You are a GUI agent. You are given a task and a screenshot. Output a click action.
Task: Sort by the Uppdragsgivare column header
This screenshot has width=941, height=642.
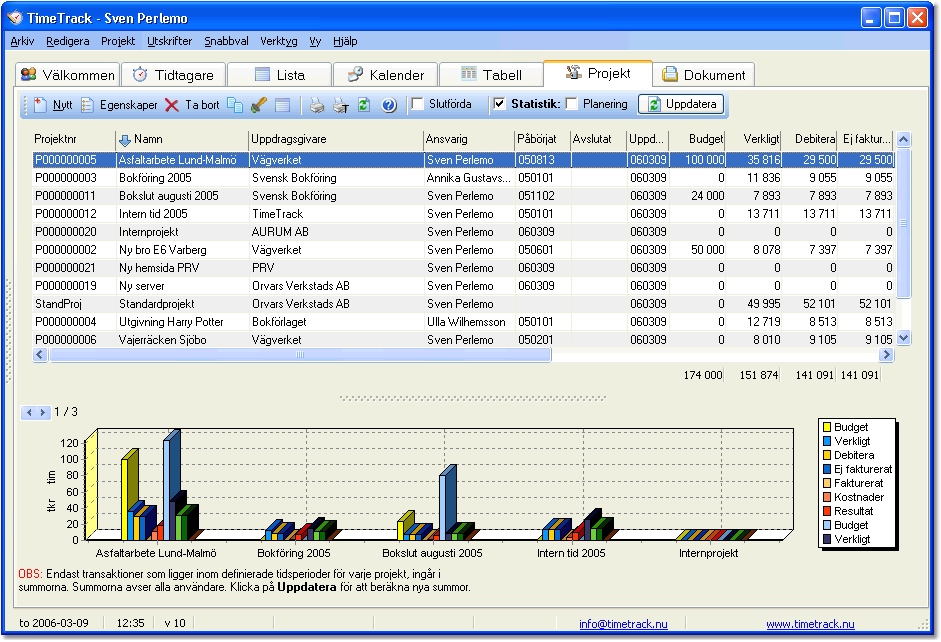click(x=335, y=139)
